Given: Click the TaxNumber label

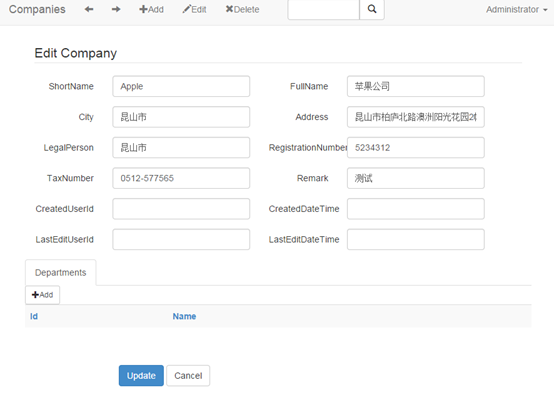Looking at the screenshot, I should coord(70,178).
